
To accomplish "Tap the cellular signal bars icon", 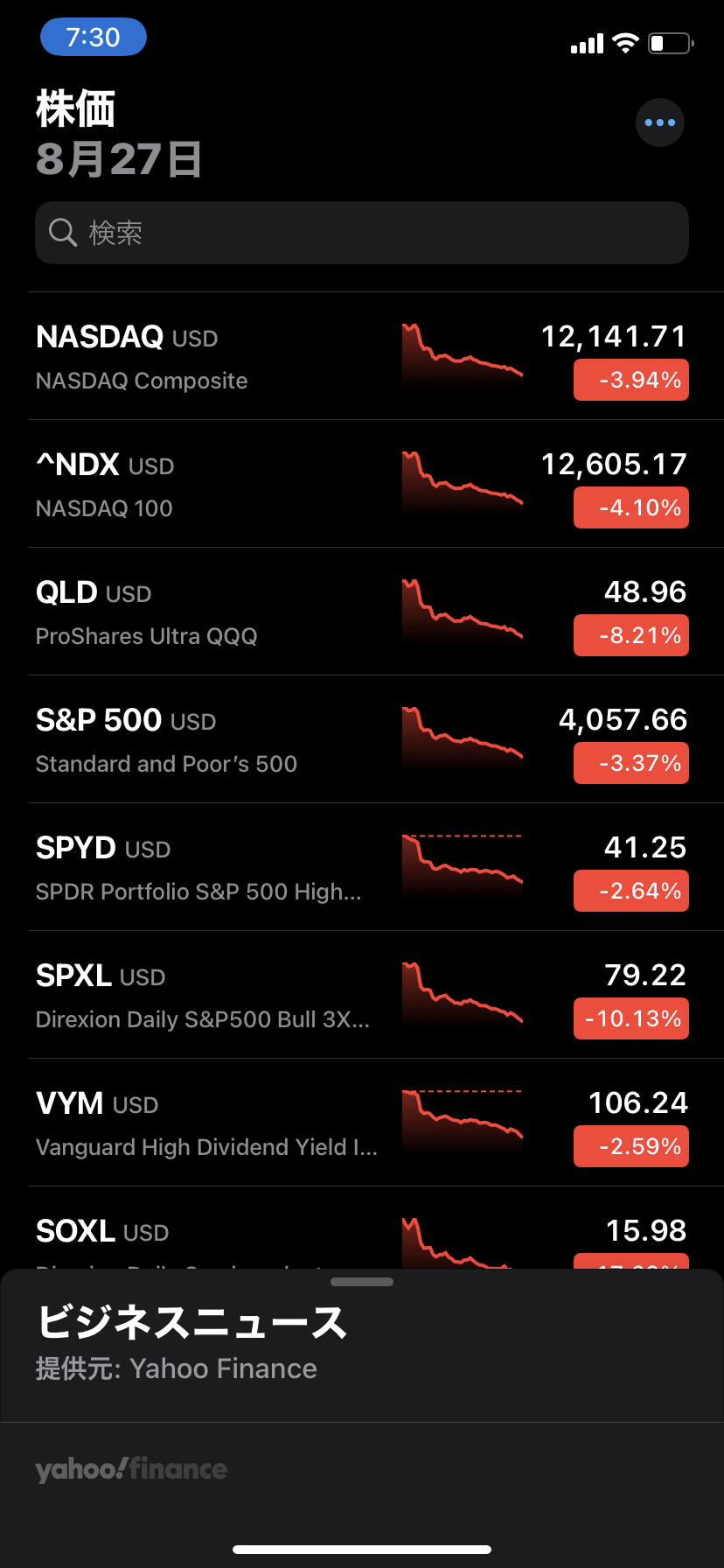I will 587,44.
